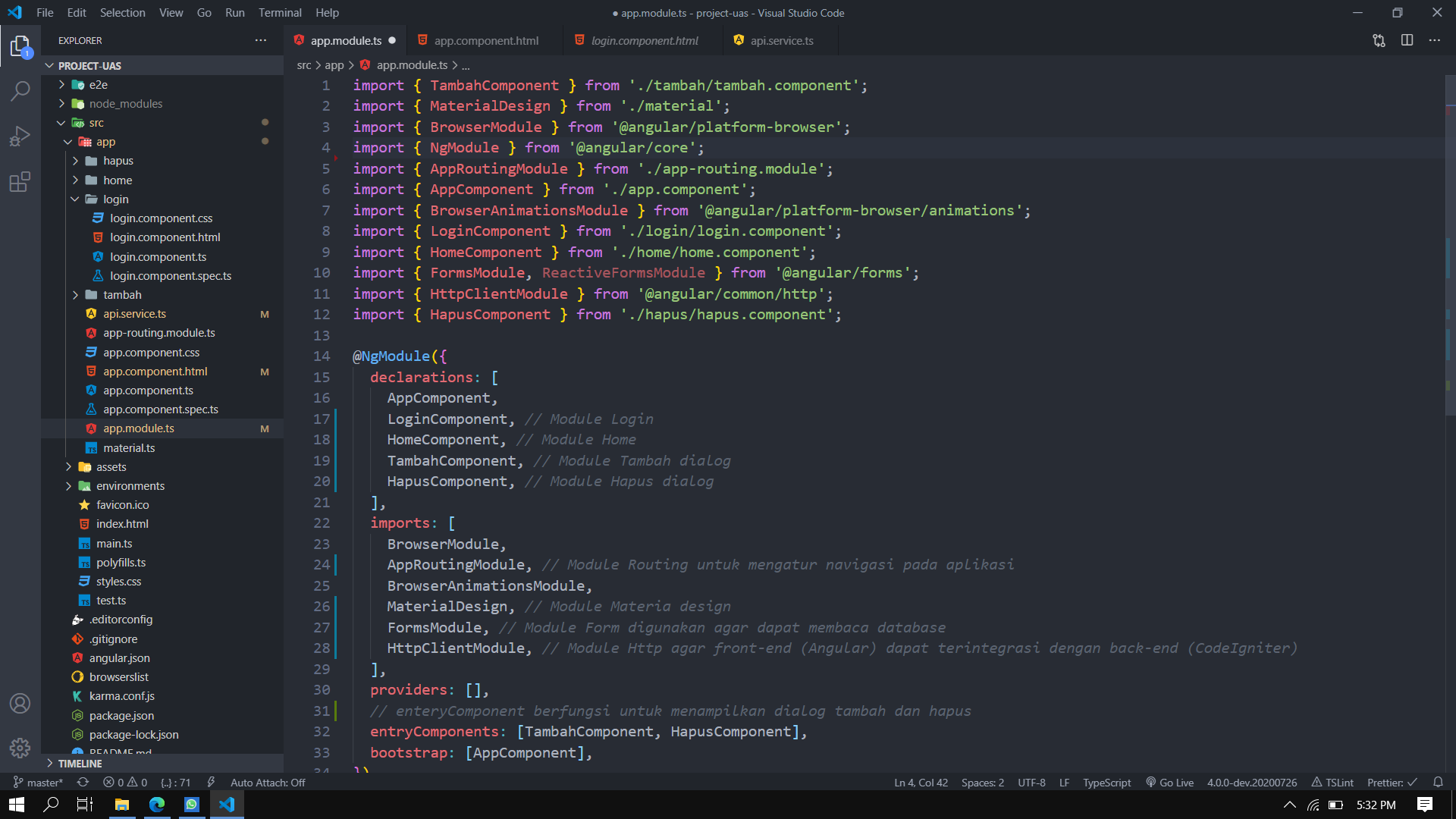Open File Explorer from taskbar
1456x819 pixels.
[122, 805]
